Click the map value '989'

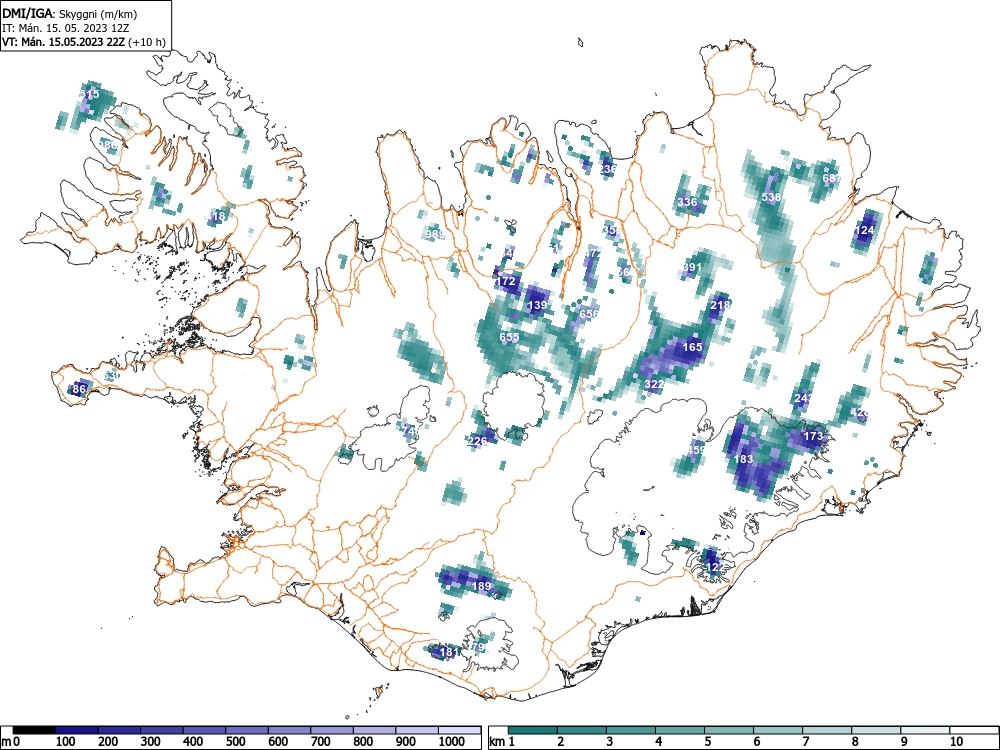click(x=434, y=234)
